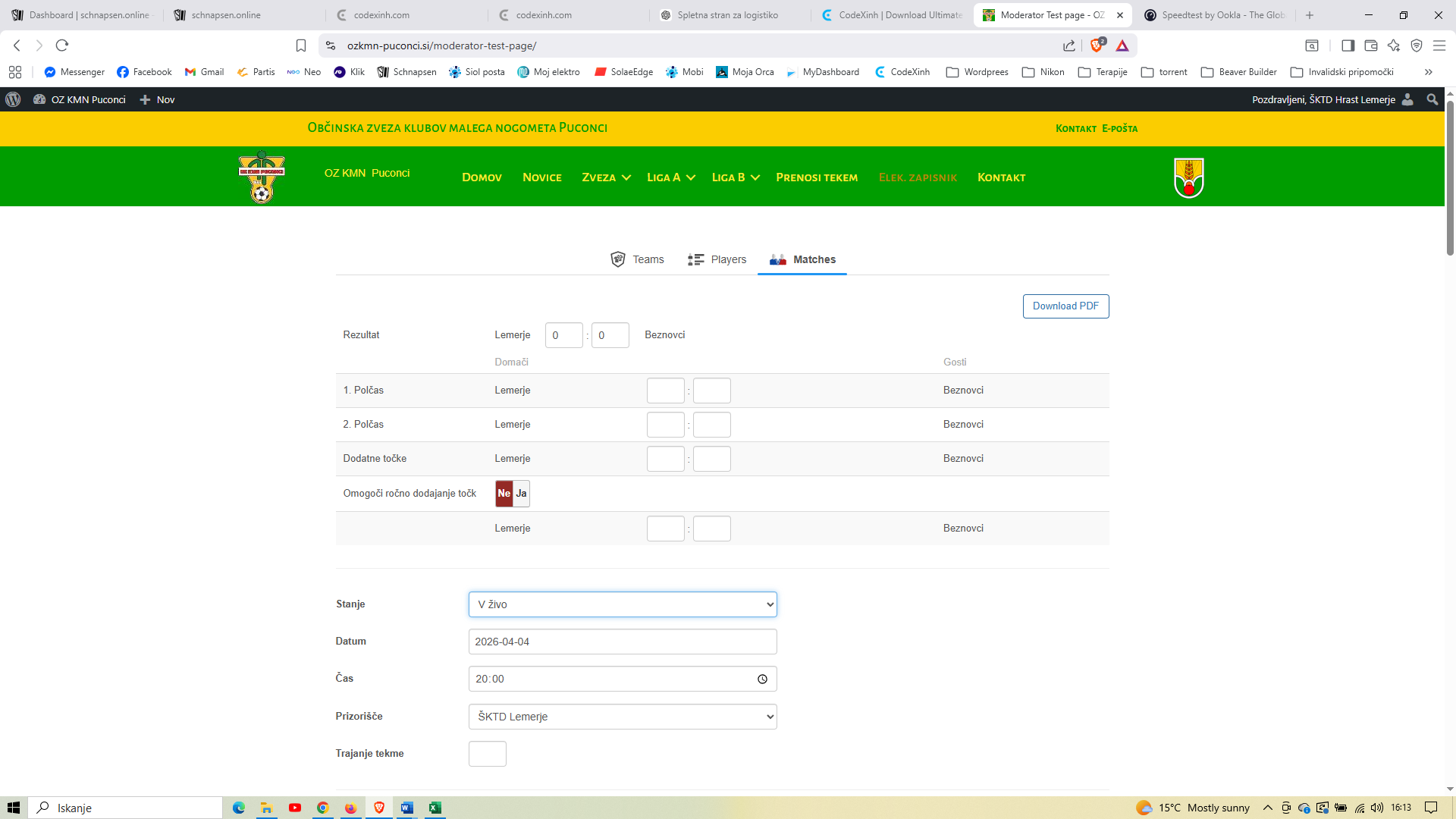Screen dimensions: 1456x819
Task: Open Excel from the Windows taskbar
Action: [x=435, y=808]
